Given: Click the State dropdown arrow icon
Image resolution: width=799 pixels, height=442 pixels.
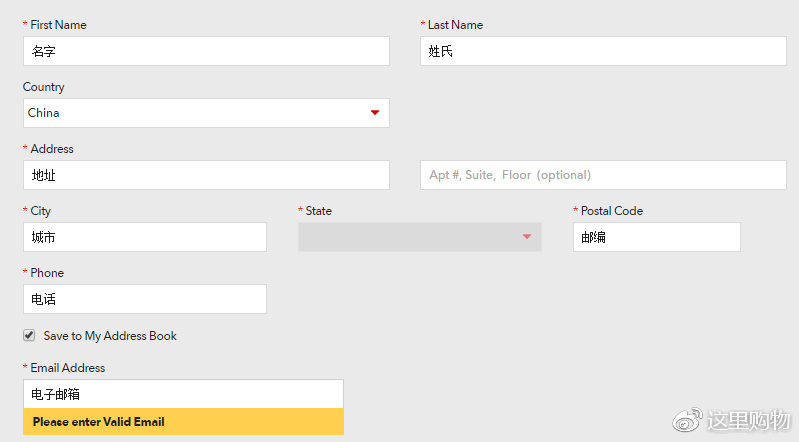Looking at the screenshot, I should (527, 237).
